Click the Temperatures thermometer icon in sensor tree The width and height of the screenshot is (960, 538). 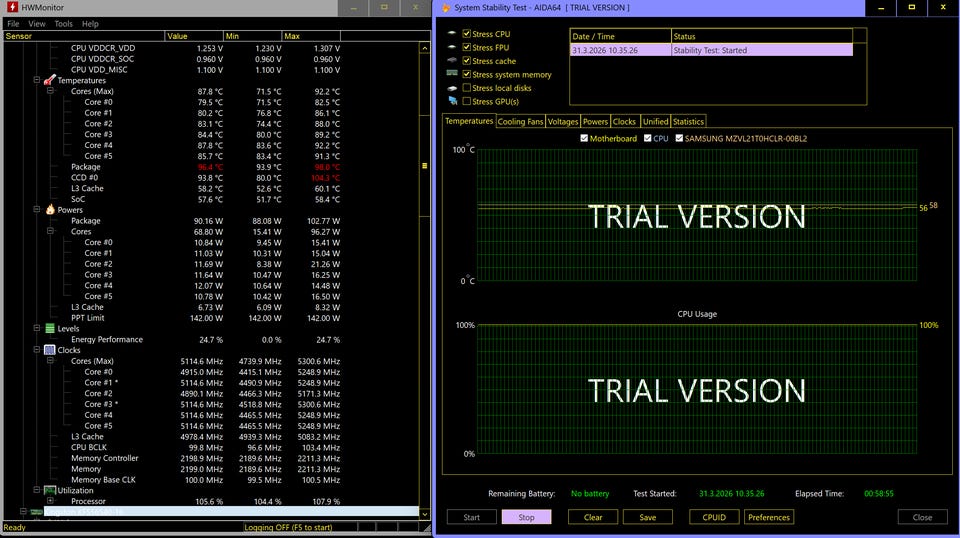coord(49,81)
